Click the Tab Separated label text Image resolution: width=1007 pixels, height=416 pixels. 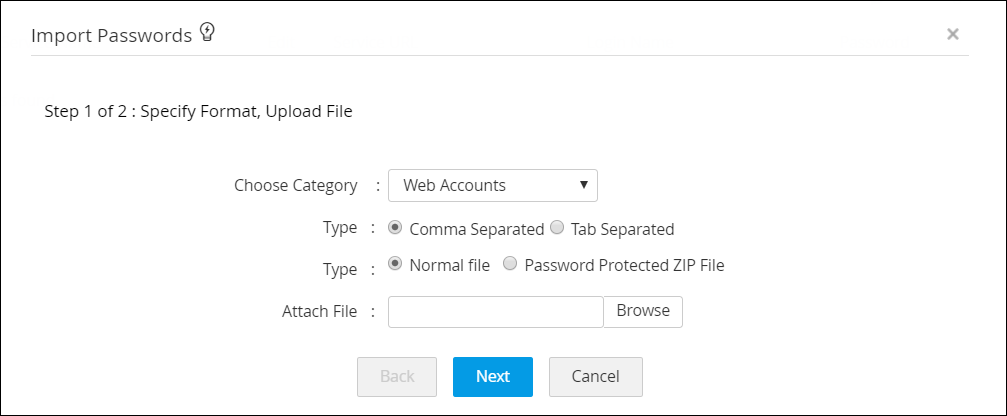pyautogui.click(x=622, y=229)
